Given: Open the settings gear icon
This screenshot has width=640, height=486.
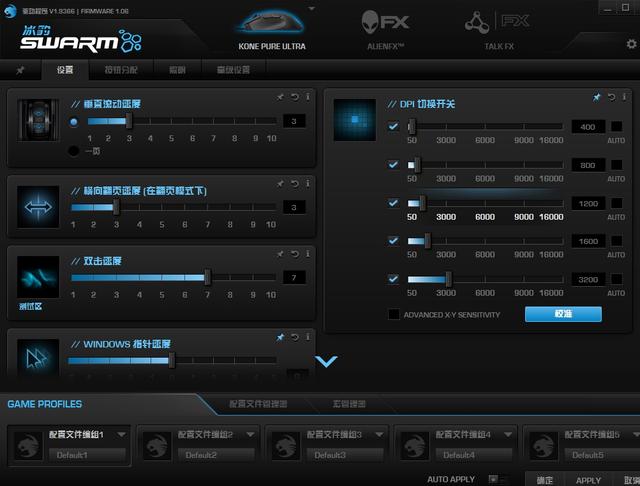Looking at the screenshot, I should [631, 44].
